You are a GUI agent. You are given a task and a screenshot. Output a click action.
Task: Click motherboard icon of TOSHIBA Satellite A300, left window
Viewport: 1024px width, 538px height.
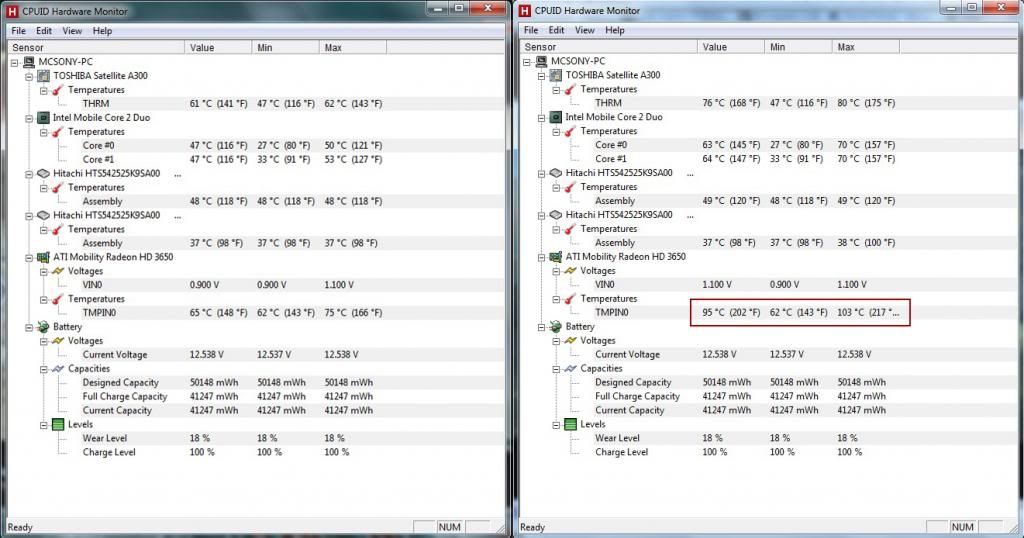point(43,76)
